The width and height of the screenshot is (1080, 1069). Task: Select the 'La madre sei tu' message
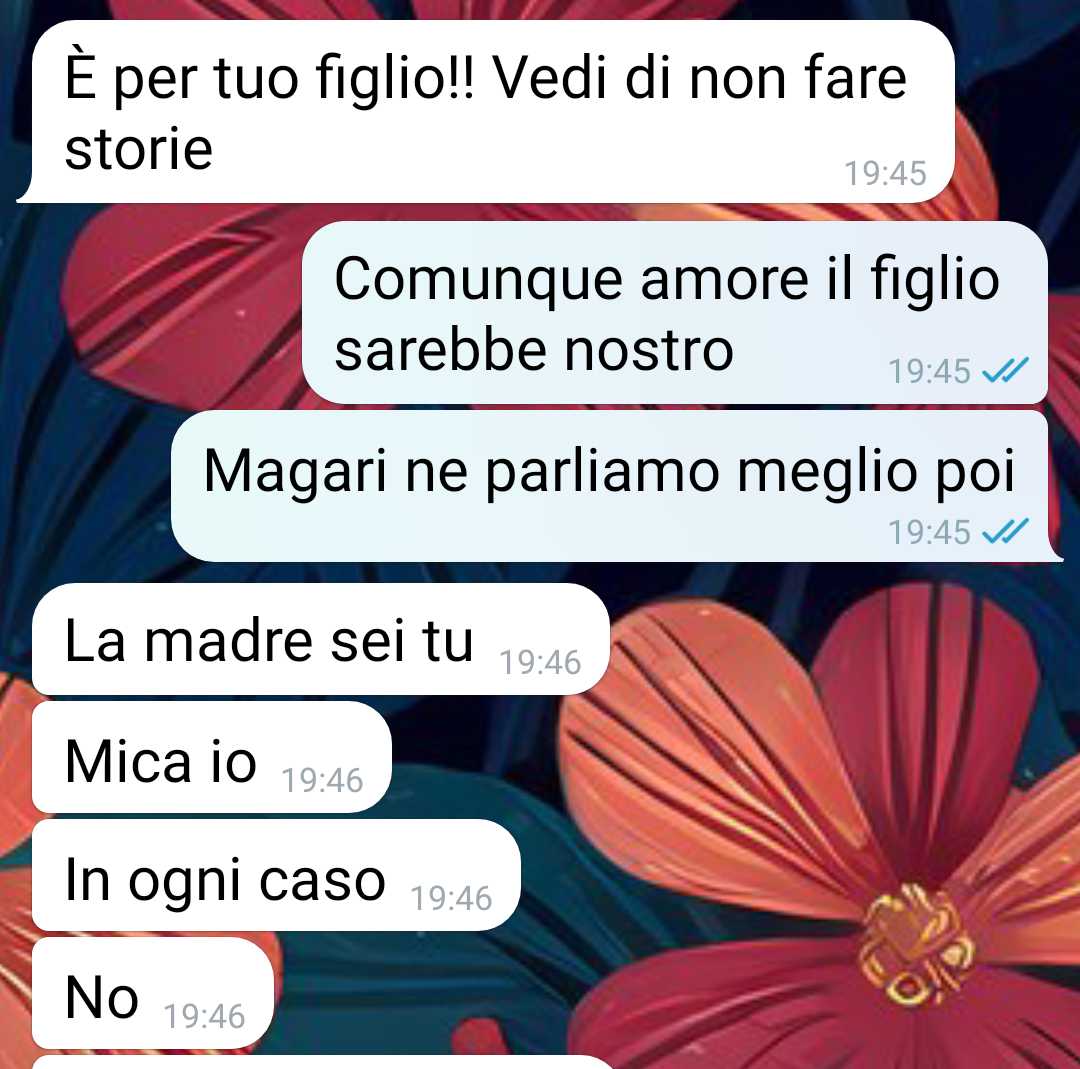321,639
